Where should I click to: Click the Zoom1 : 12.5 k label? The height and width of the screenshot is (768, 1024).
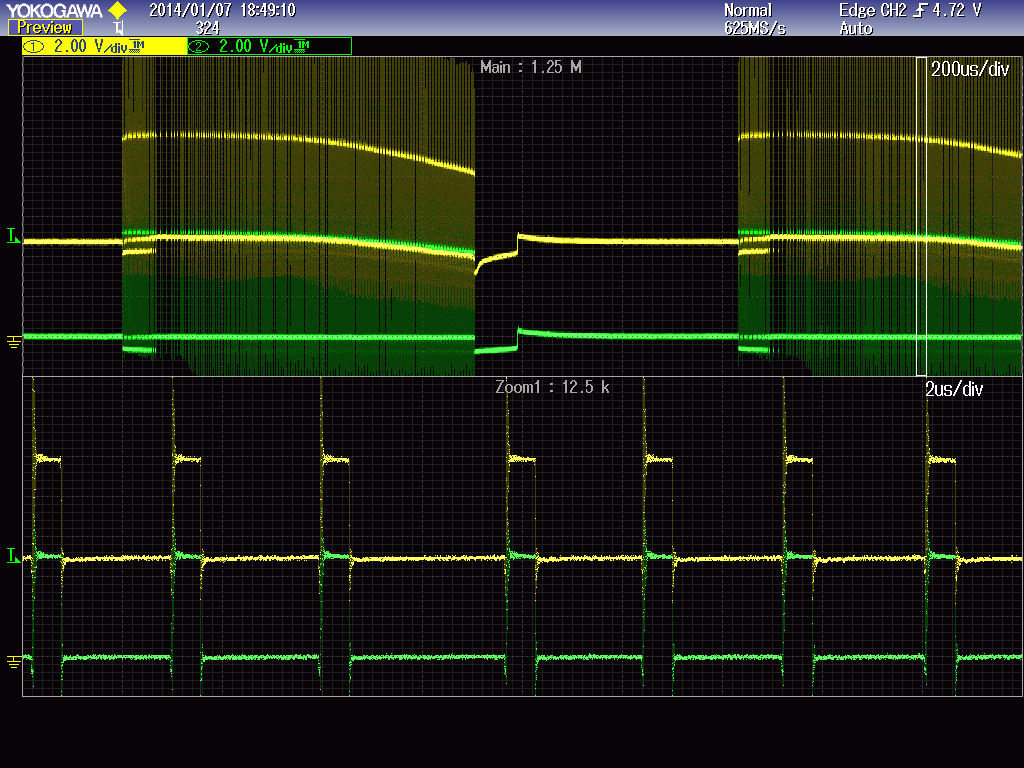point(552,387)
